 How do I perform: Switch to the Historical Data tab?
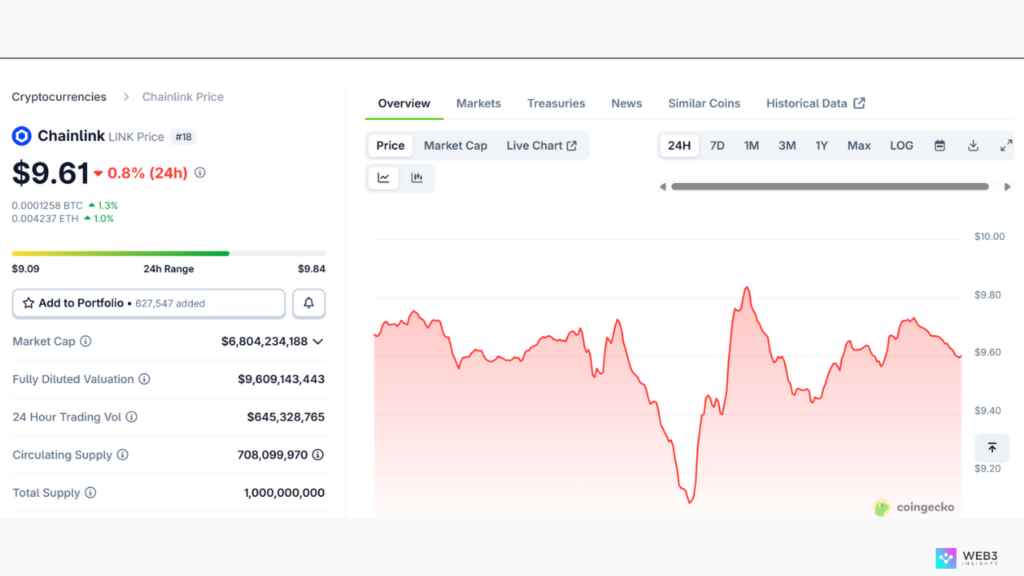point(815,103)
